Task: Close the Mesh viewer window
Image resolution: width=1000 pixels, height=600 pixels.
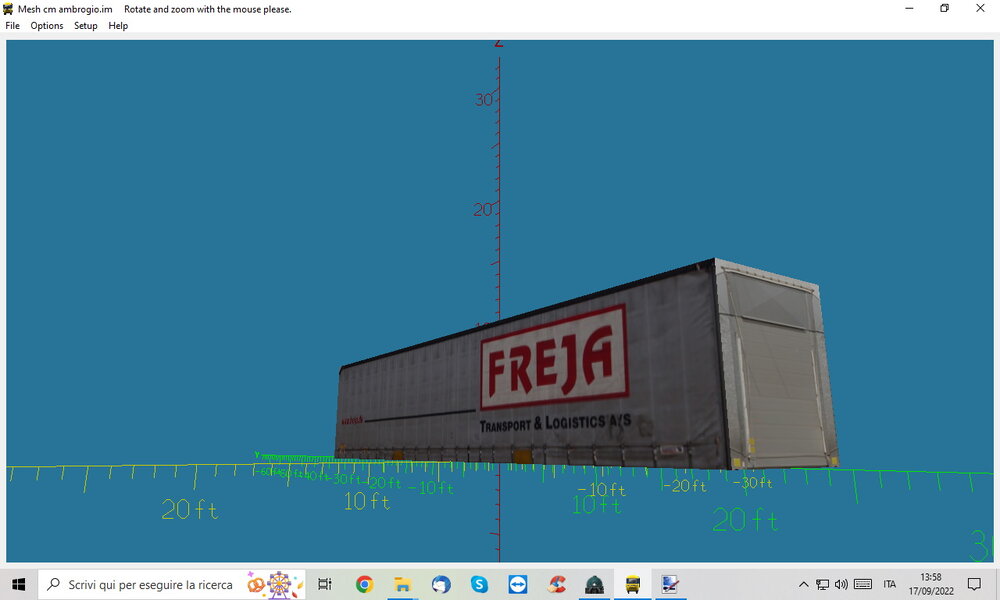Action: (x=980, y=9)
